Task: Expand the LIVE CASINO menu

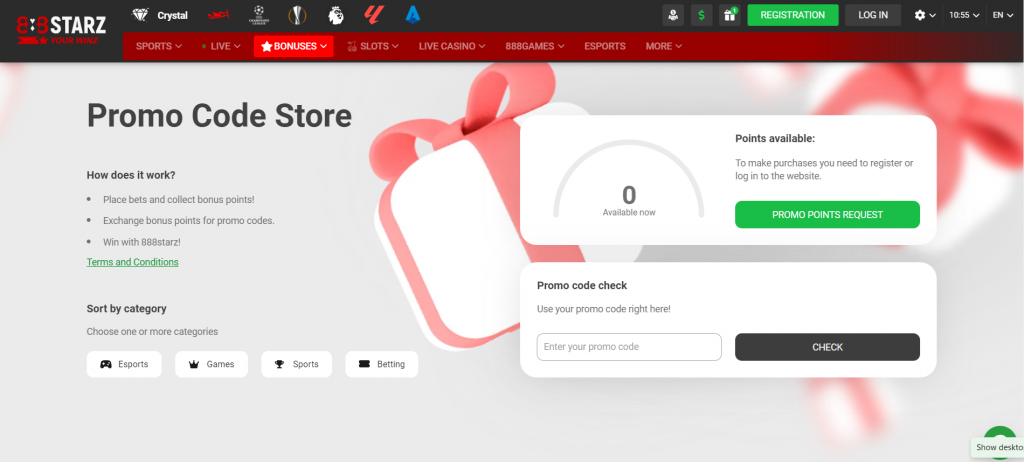Action: point(452,46)
